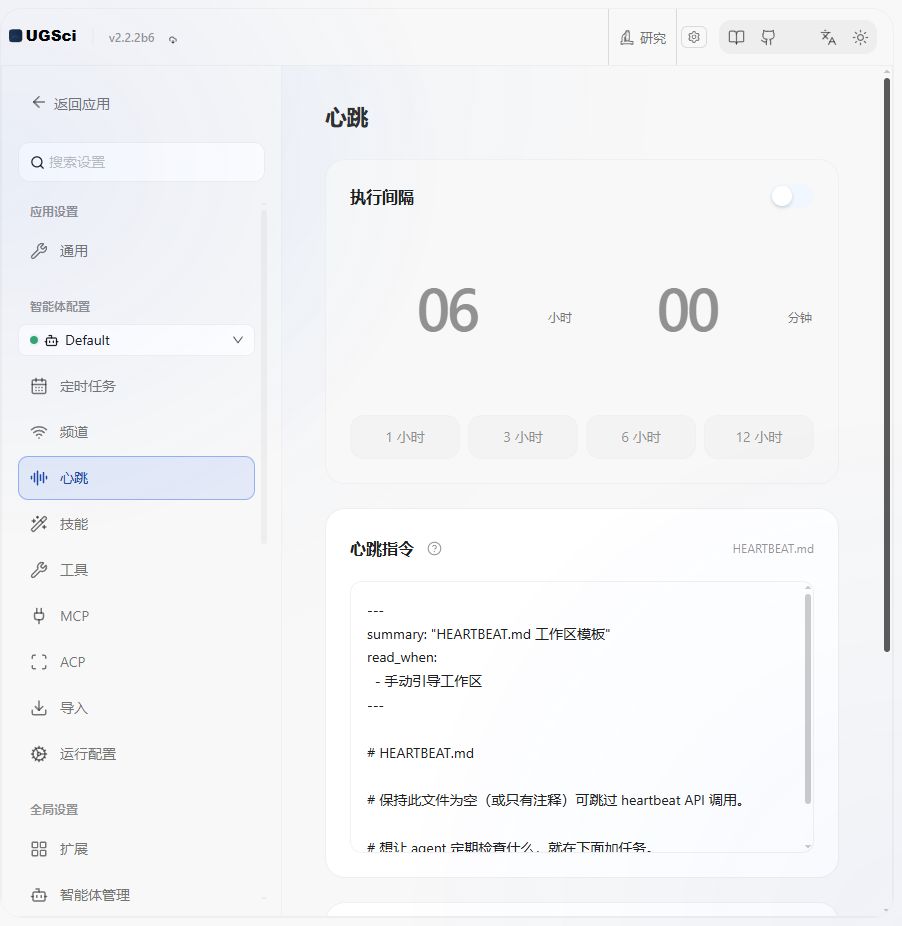This screenshot has height=926, width=902.
Task: Set interval to 3 小时
Action: click(x=523, y=437)
